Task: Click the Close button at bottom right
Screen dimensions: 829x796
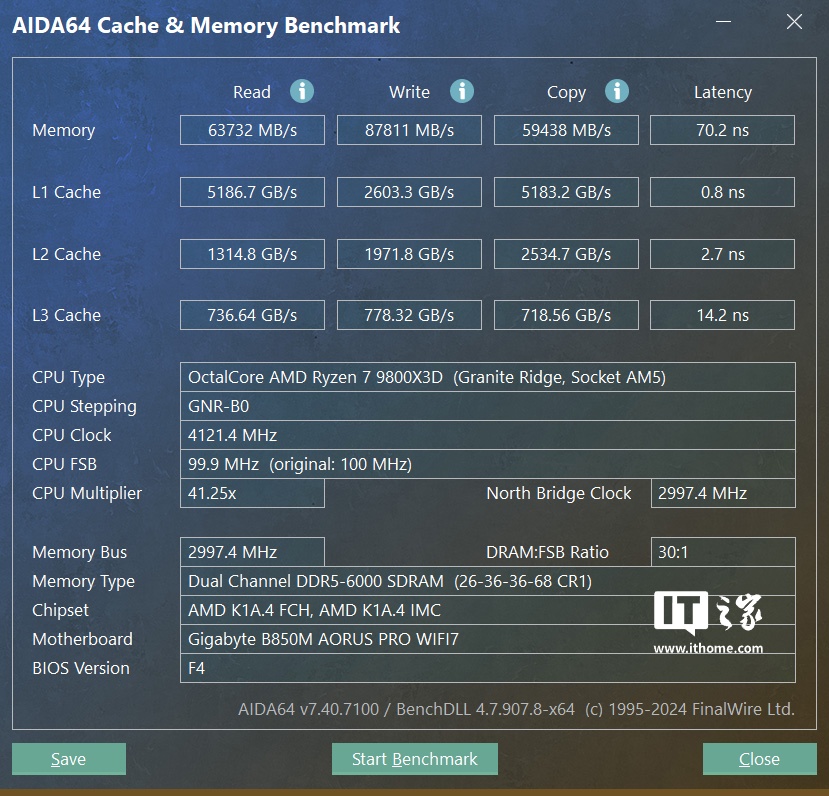Action: click(x=759, y=759)
